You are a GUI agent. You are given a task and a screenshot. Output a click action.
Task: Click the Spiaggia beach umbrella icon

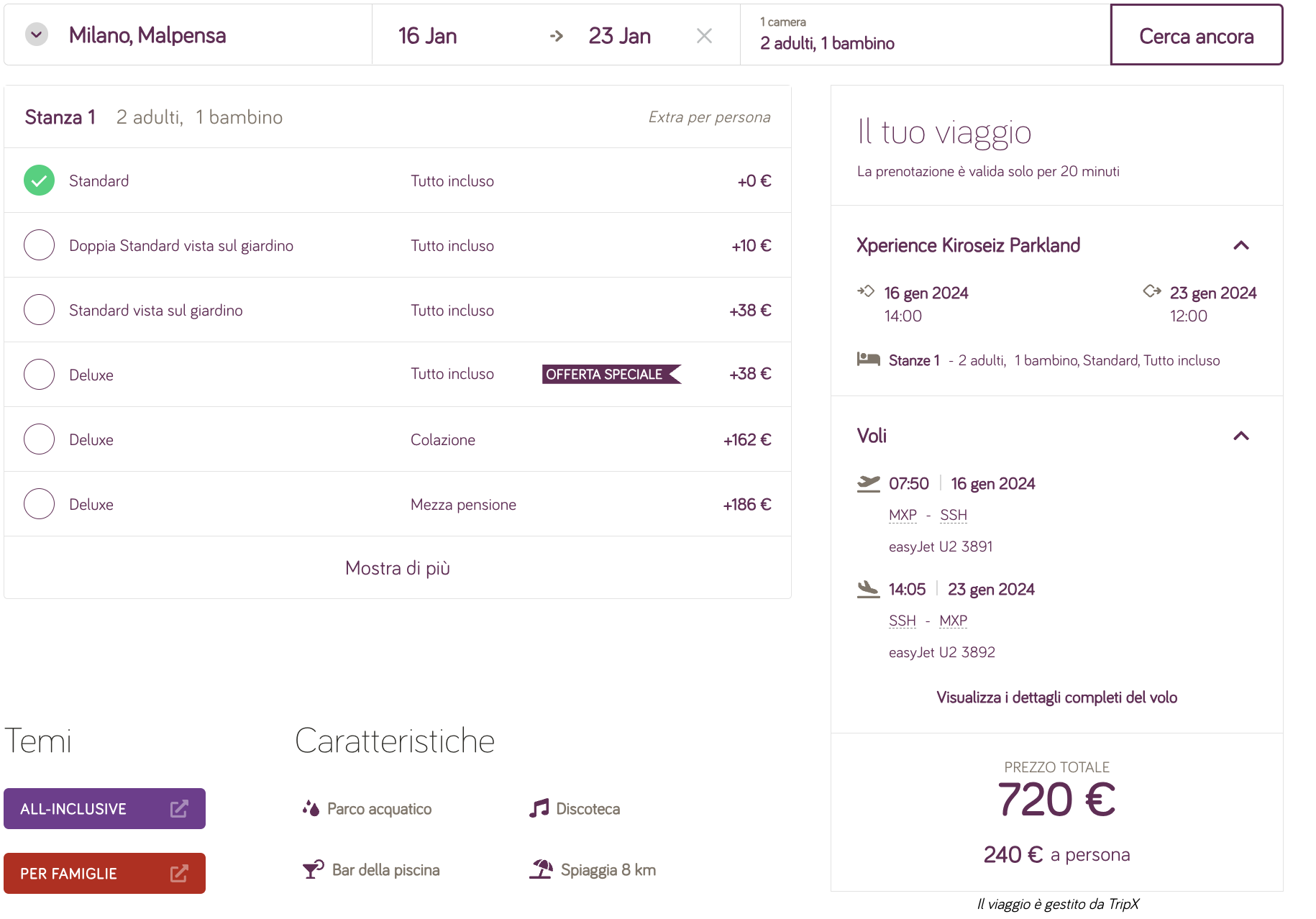pyautogui.click(x=541, y=869)
